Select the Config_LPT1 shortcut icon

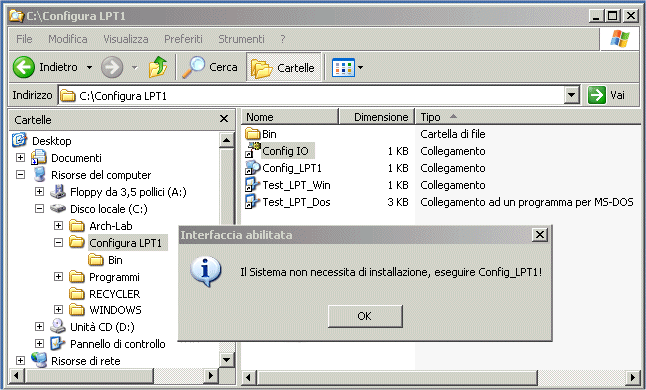252,168
